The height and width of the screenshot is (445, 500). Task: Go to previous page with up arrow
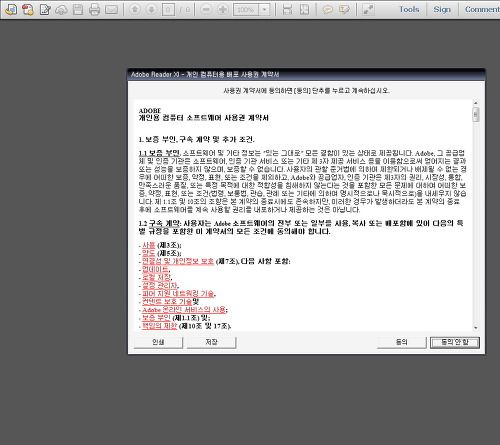pyautogui.click(x=135, y=10)
